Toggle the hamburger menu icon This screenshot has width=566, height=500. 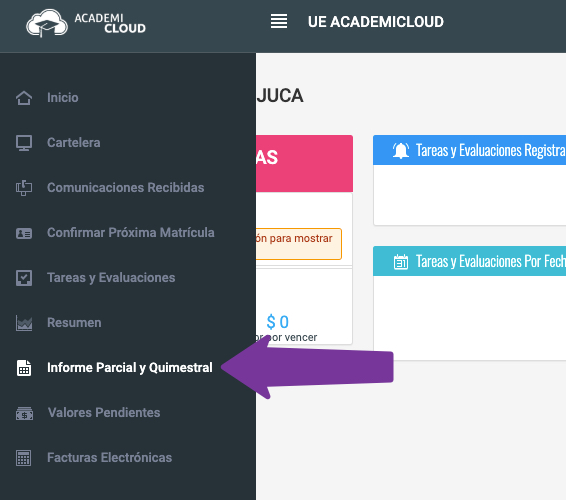(279, 21)
